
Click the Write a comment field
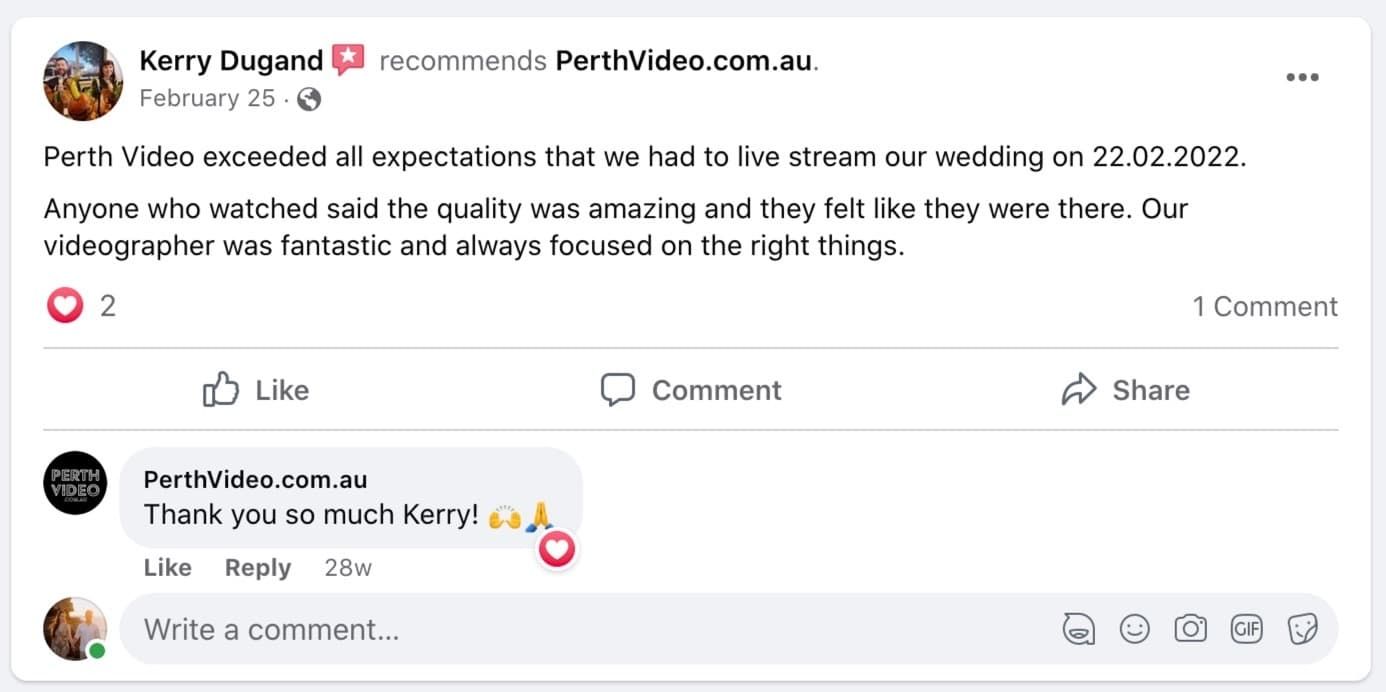pos(590,629)
